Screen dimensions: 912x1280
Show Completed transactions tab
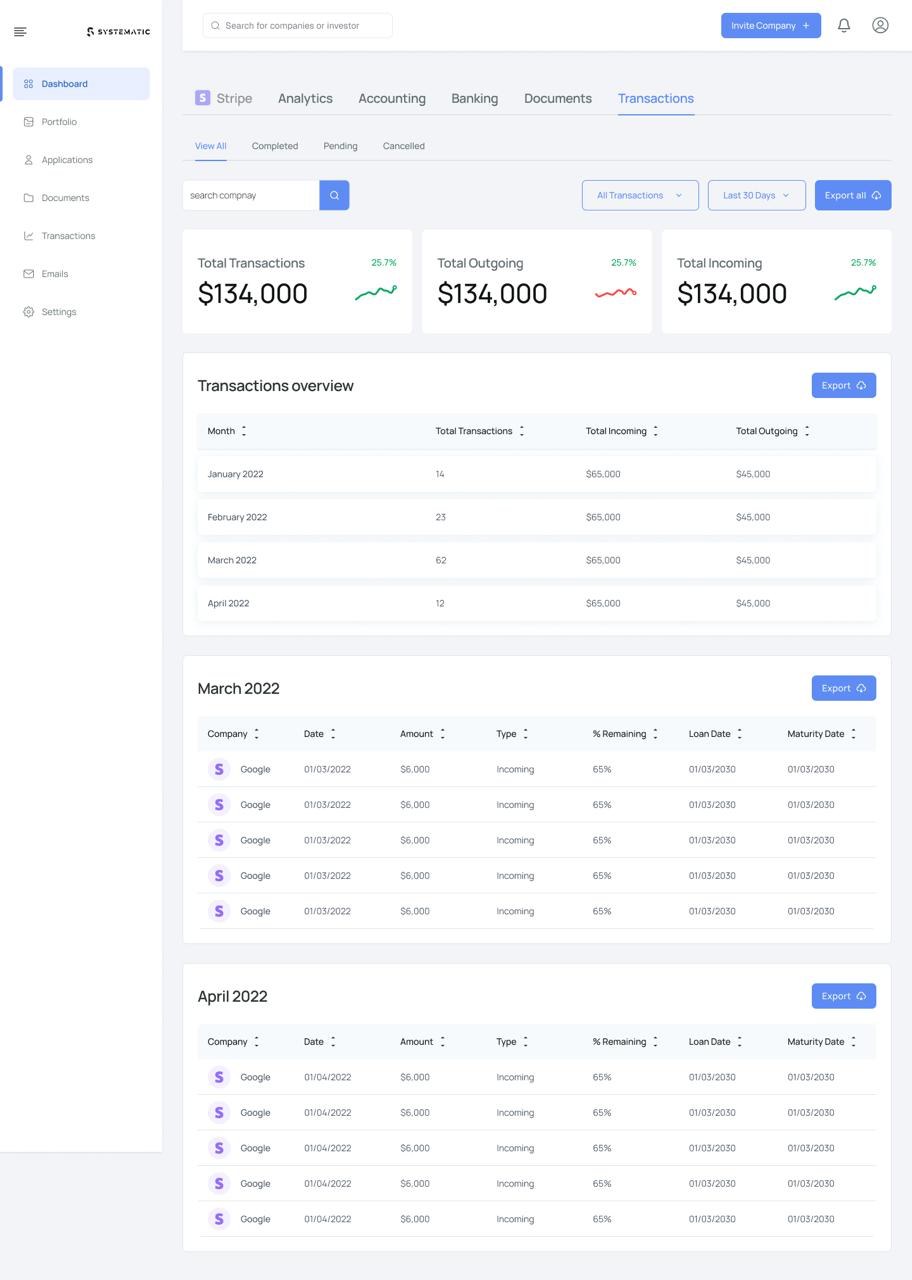[275, 146]
